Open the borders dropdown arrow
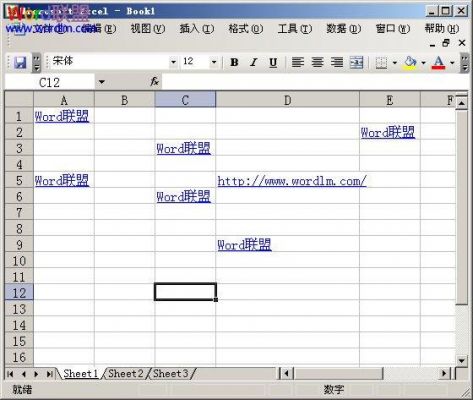Screen dimensions: 473x400 pos(394,62)
